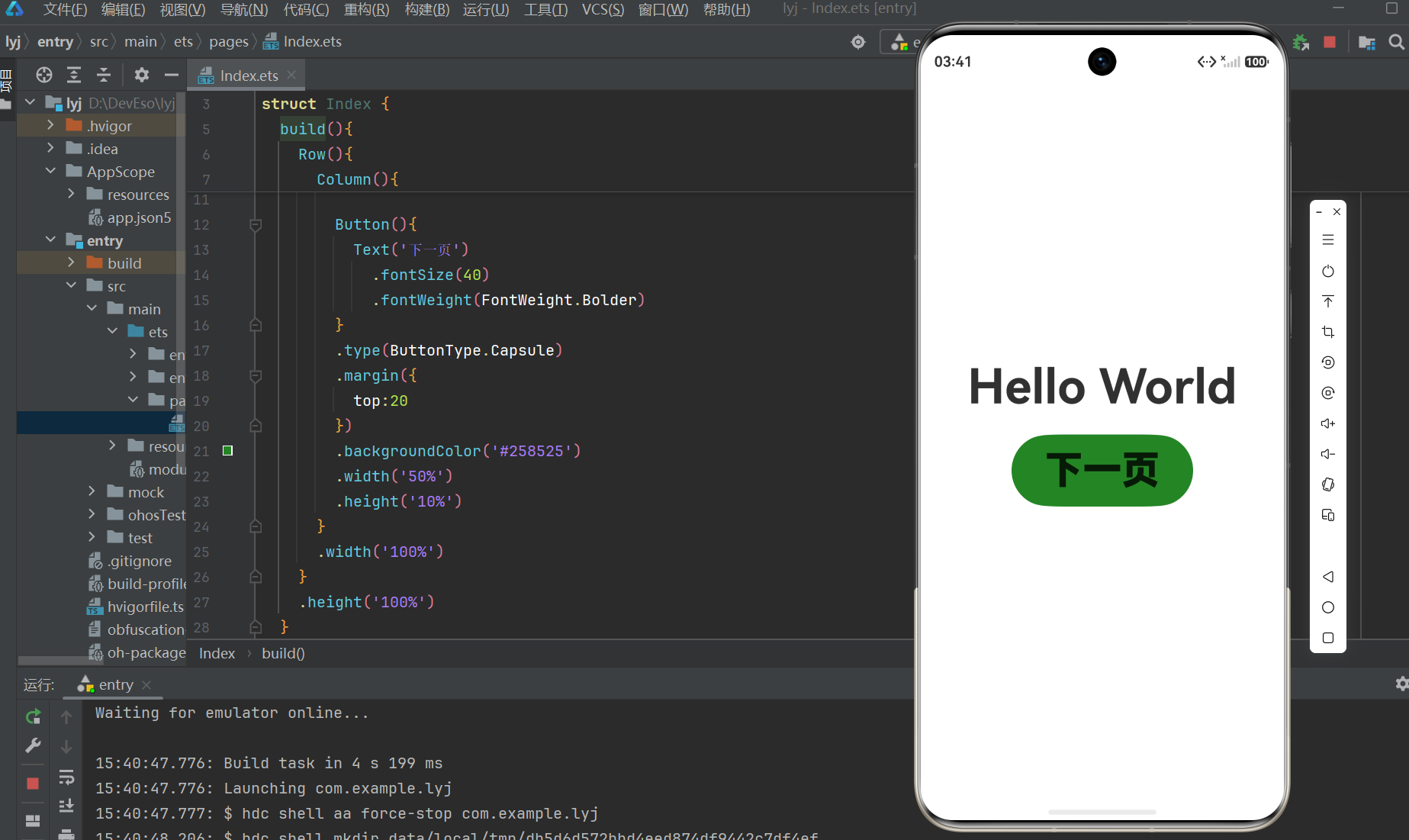Fold the Button block at line 12
Image resolution: width=1409 pixels, height=840 pixels.
[x=256, y=224]
